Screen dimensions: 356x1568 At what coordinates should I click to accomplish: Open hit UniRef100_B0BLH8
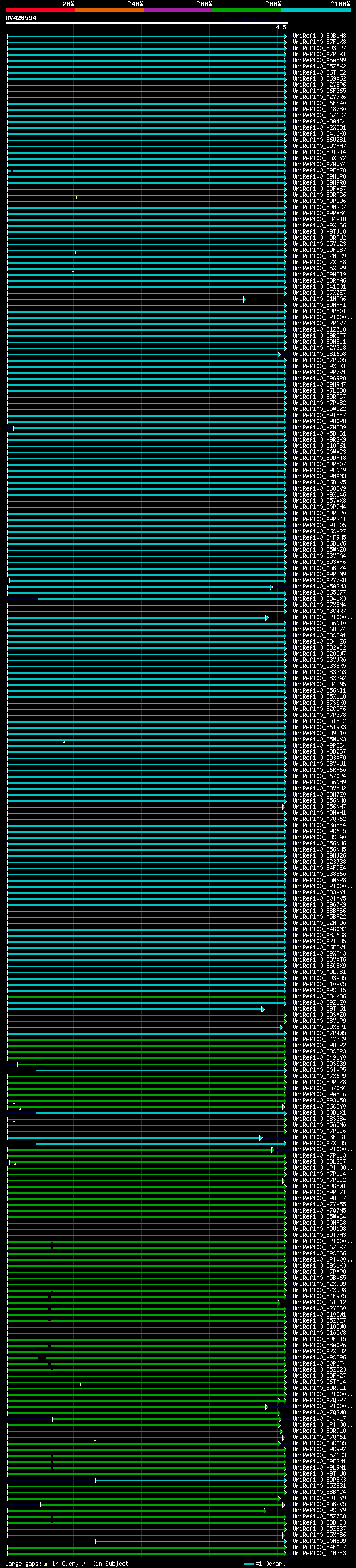click(319, 36)
